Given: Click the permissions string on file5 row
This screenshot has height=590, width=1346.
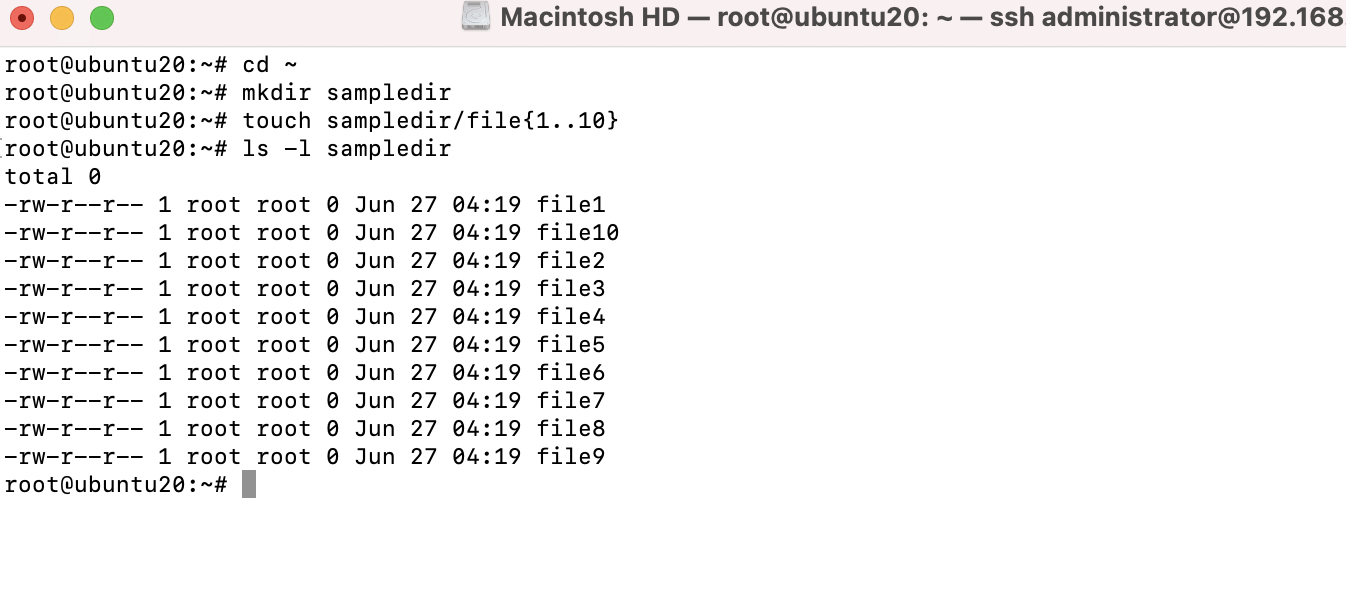Looking at the screenshot, I should point(74,345).
